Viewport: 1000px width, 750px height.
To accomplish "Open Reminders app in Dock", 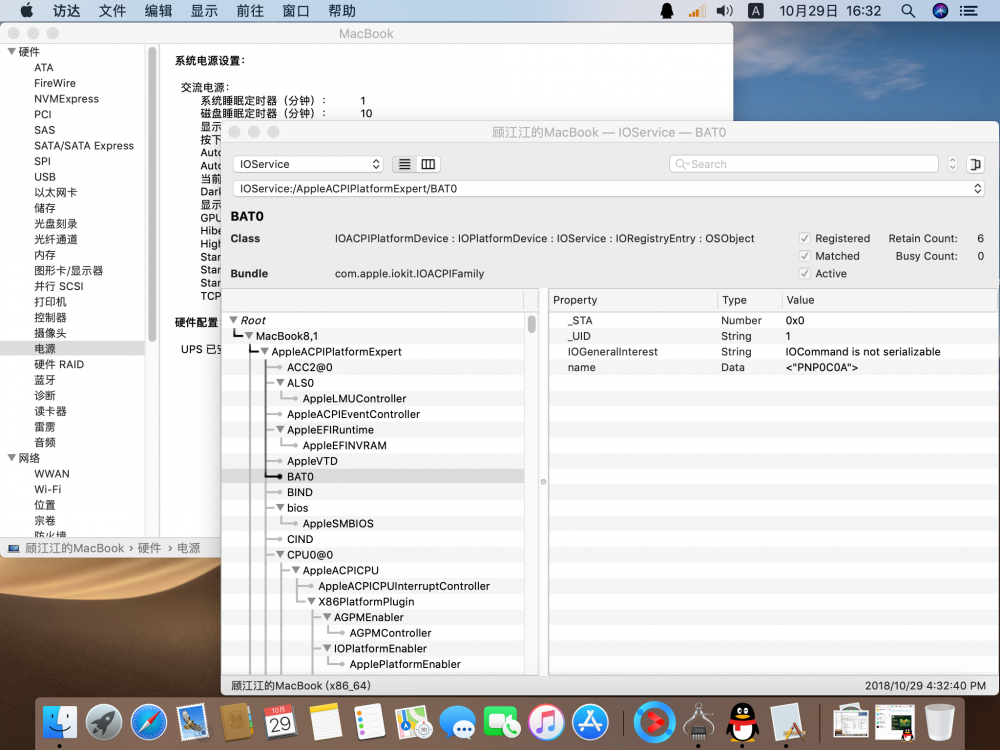I will [369, 722].
